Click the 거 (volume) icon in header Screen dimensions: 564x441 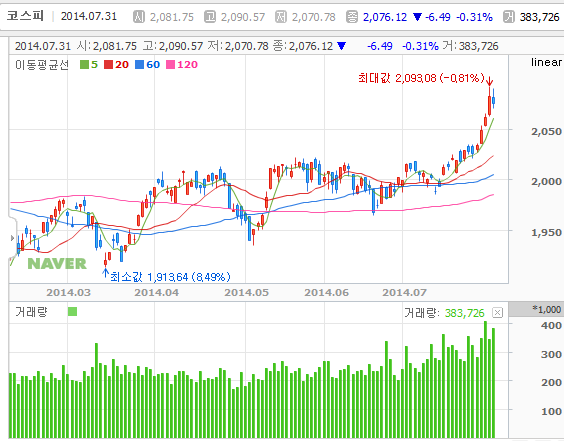509,17
